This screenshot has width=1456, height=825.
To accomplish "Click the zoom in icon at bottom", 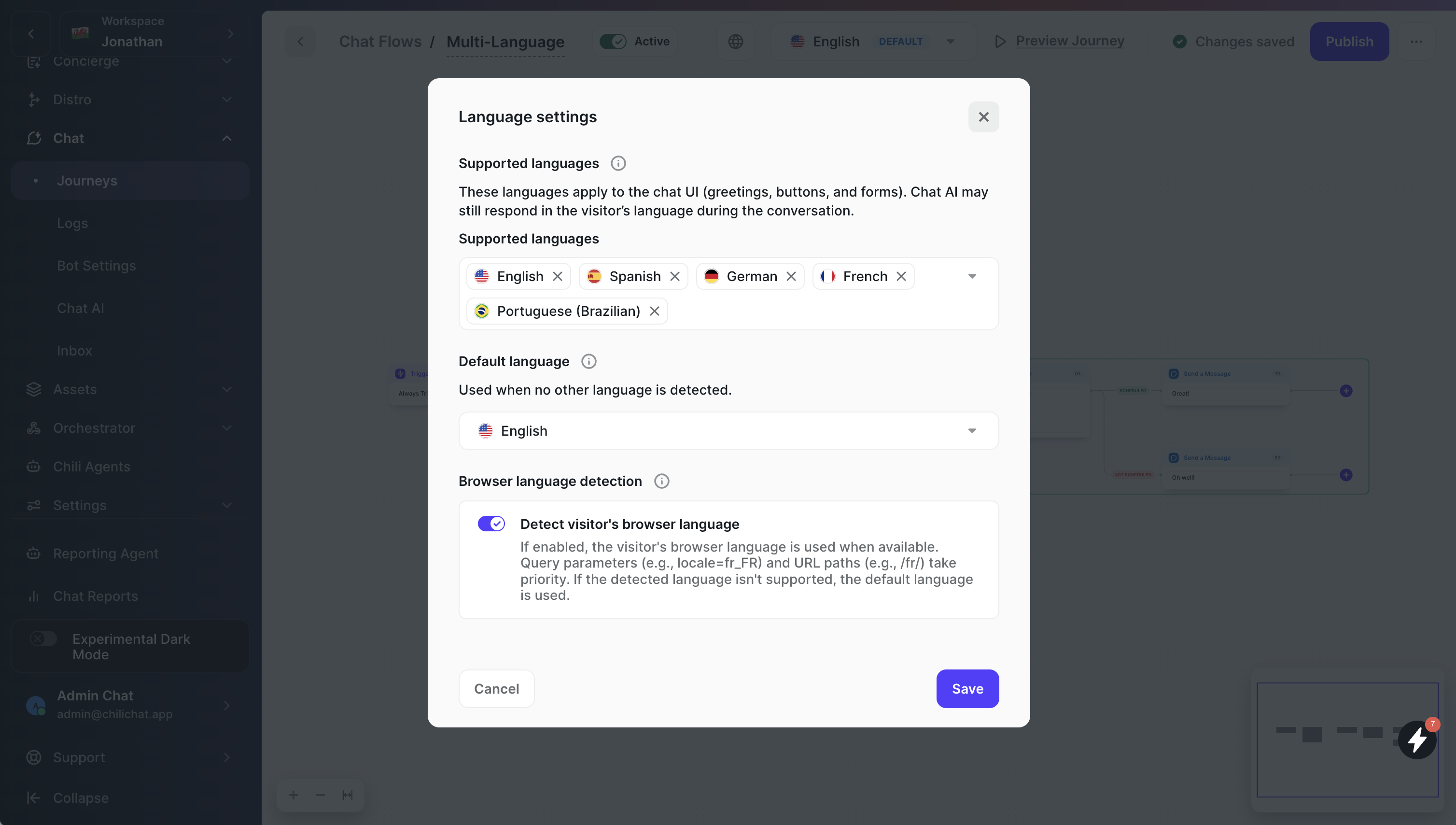I will tap(294, 795).
